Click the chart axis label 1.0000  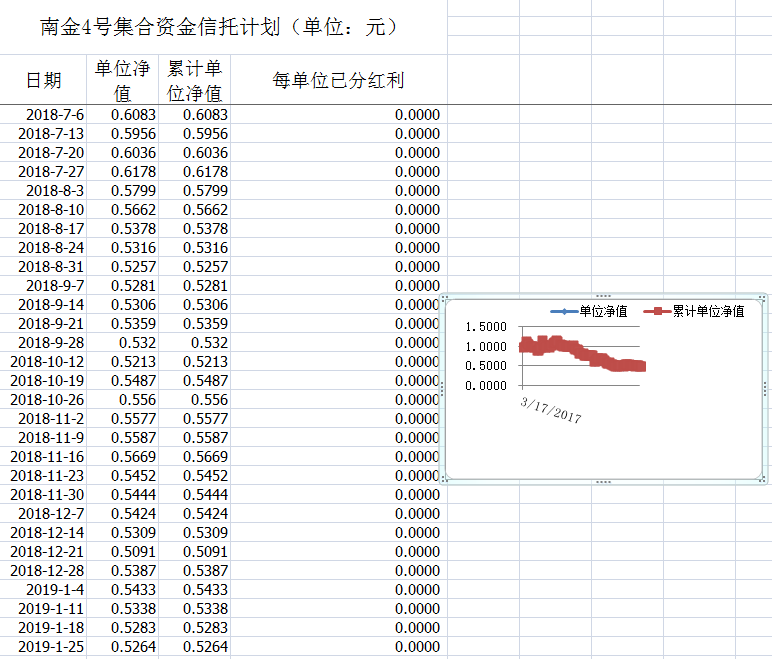486,347
